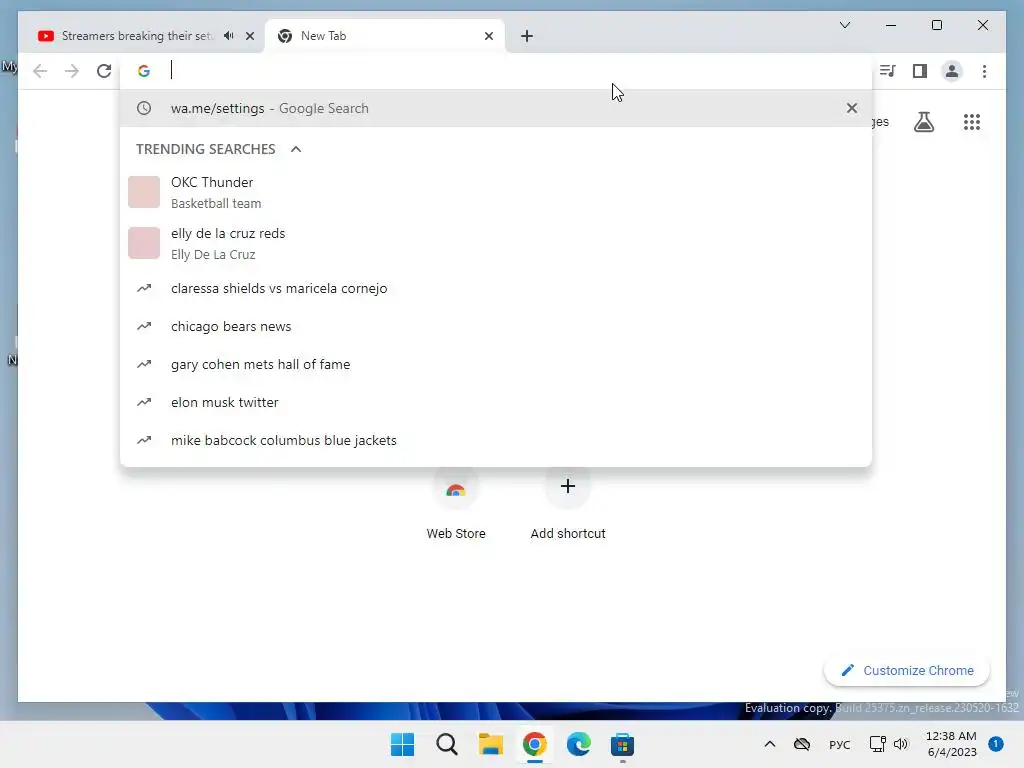The width and height of the screenshot is (1024, 768).
Task: Switch the РУС input language indicator
Action: (x=840, y=744)
